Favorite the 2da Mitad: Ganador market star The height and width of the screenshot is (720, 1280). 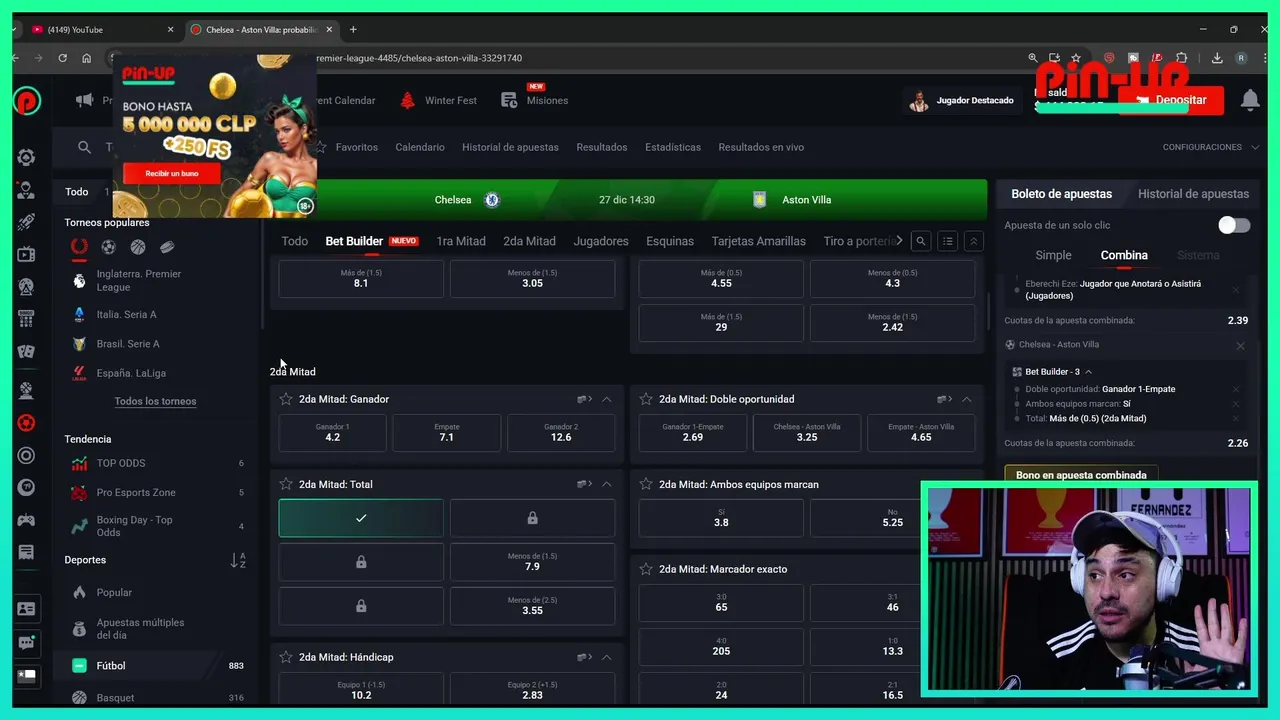286,399
